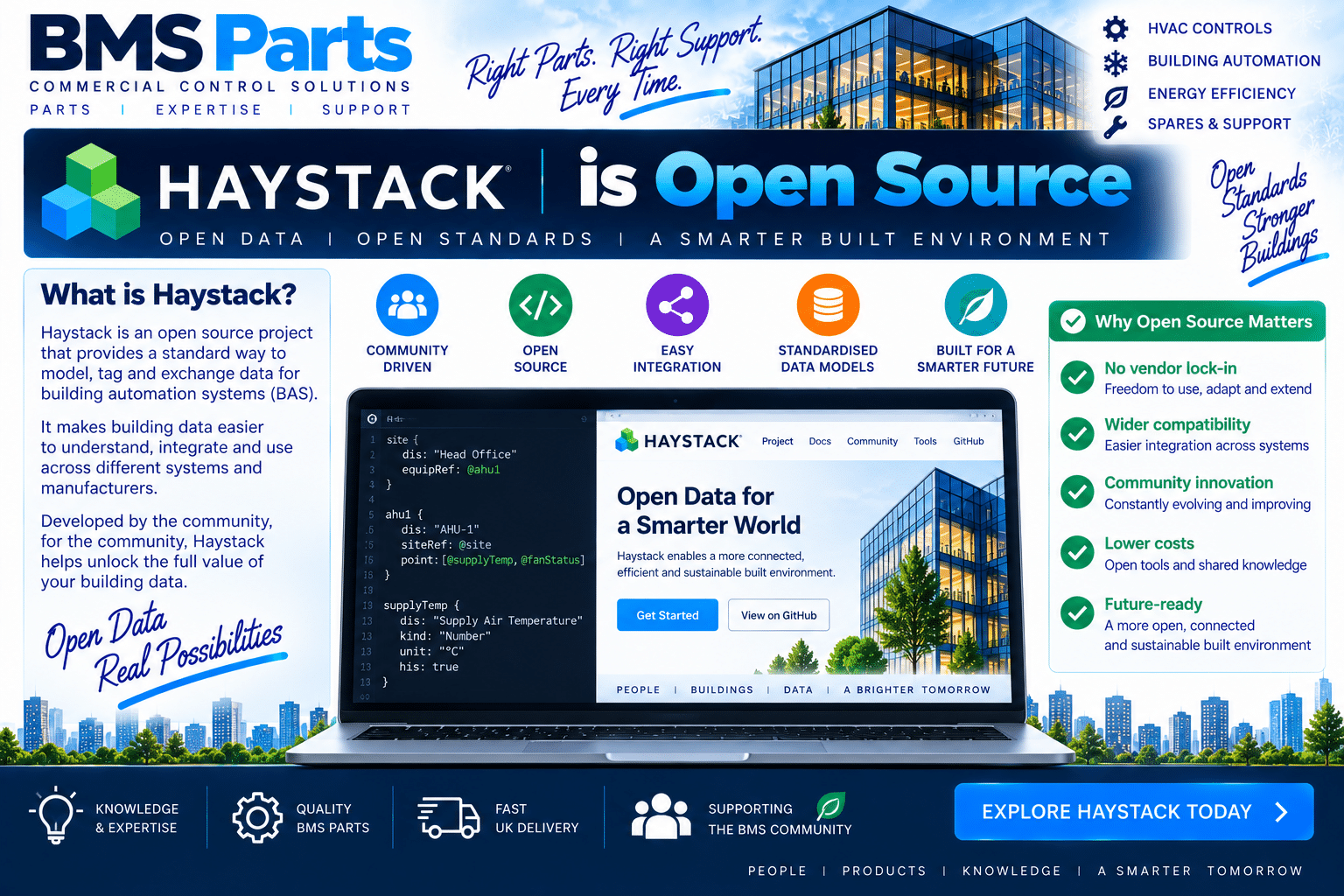Click the Wider compatibility heading
Image resolution: width=1344 pixels, height=896 pixels.
1178,424
